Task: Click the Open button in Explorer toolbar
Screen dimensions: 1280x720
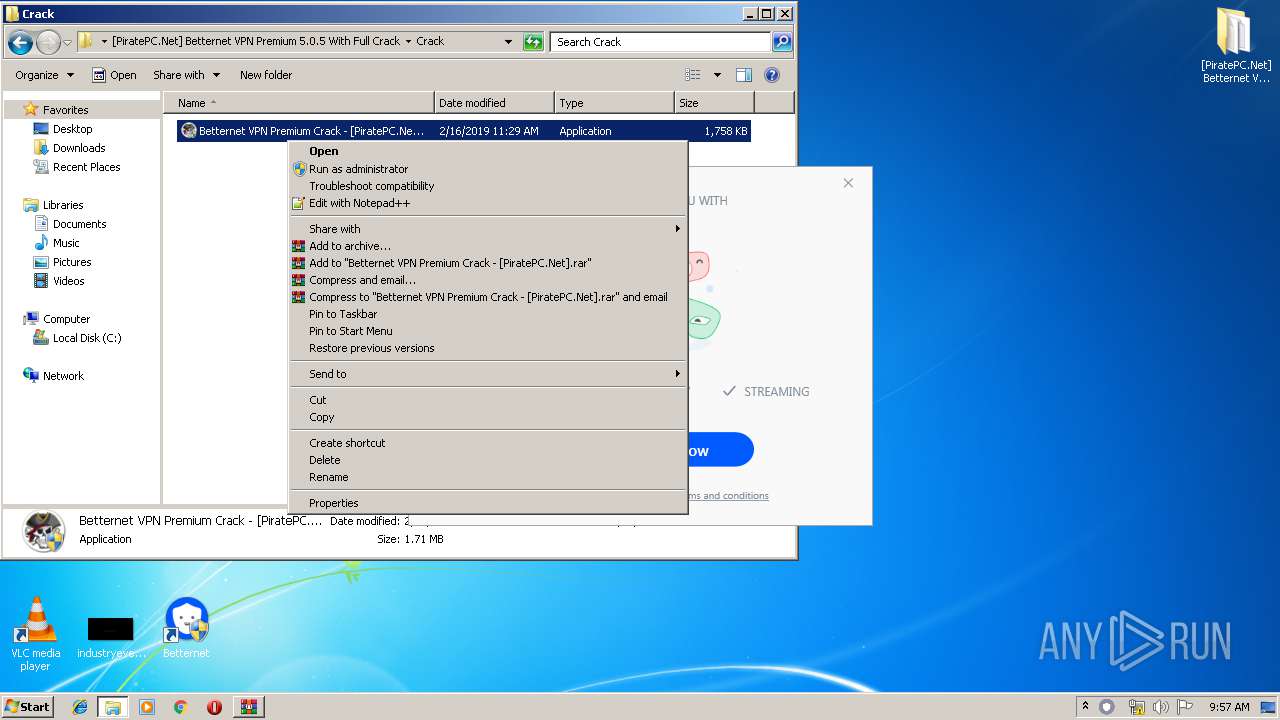Action: [114, 75]
